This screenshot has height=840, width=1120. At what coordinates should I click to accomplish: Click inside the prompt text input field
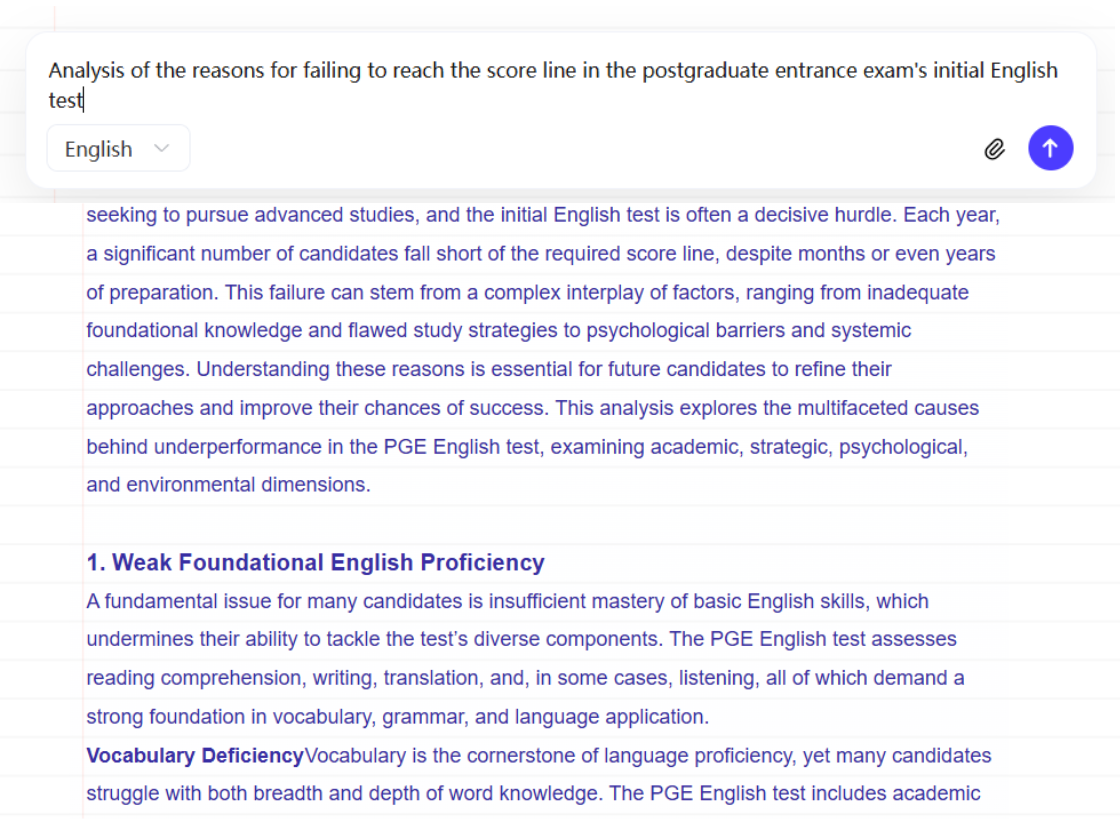tap(550, 85)
